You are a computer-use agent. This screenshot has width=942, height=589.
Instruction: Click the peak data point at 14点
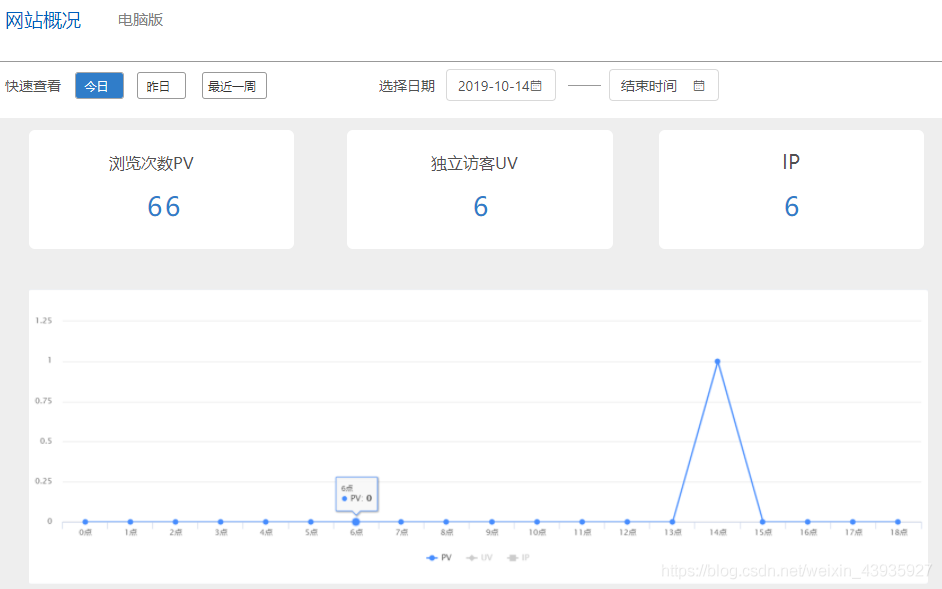coord(717,361)
